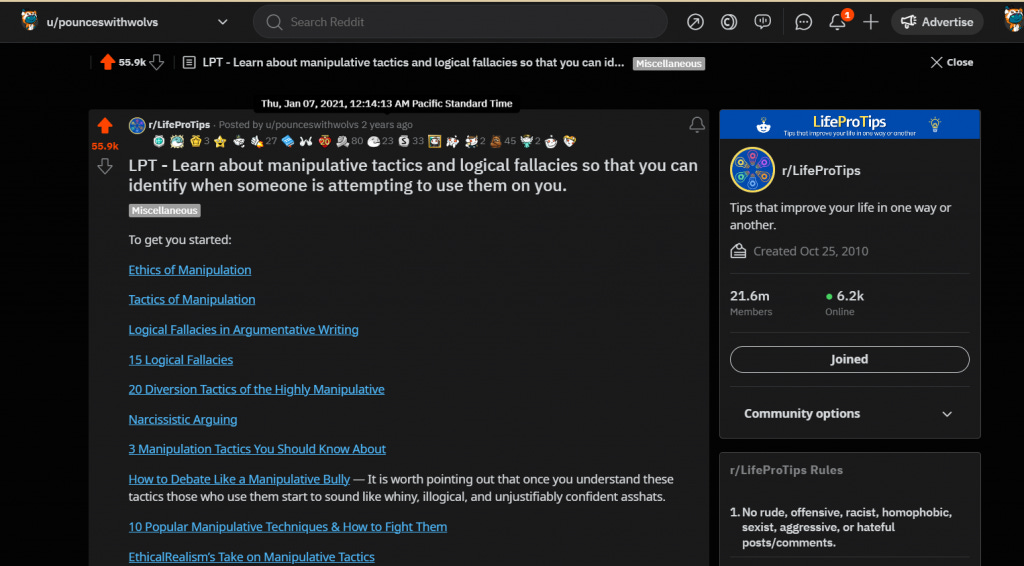Click the plus icon to create post
This screenshot has width=1024, height=566.
pos(871,22)
